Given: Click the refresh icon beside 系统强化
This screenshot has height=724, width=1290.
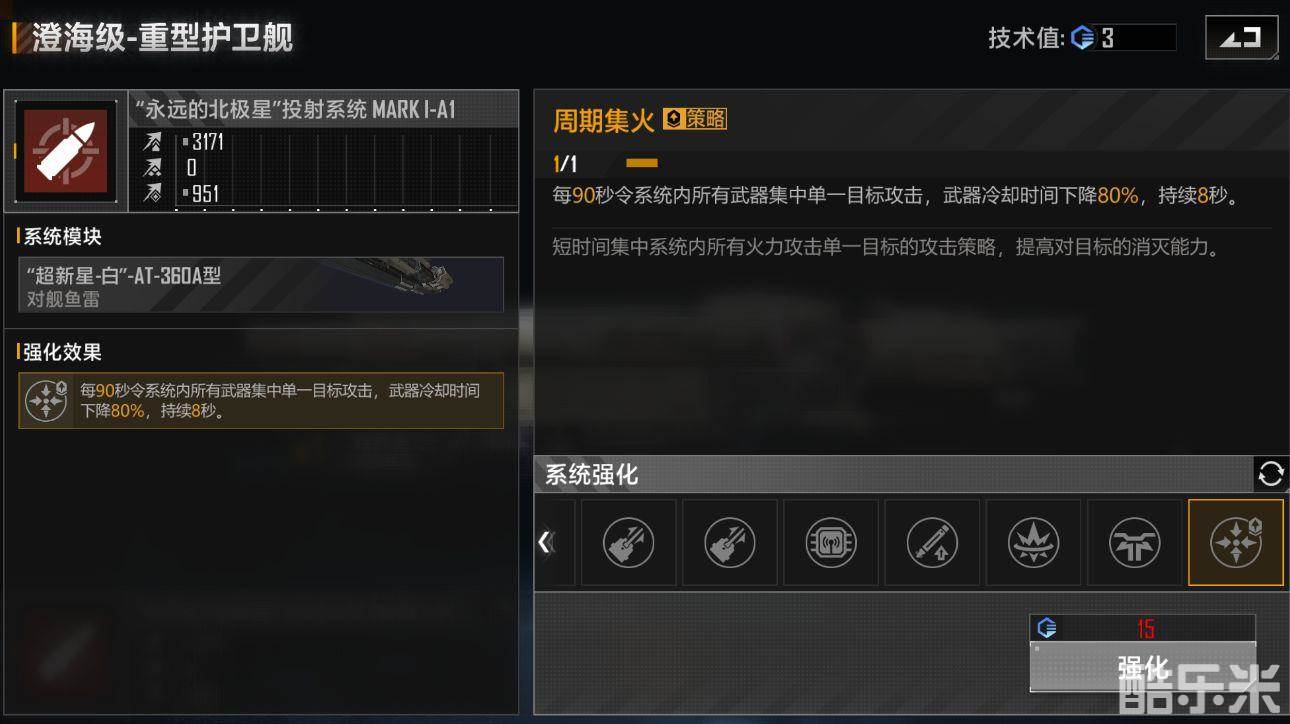Looking at the screenshot, I should 1270,474.
